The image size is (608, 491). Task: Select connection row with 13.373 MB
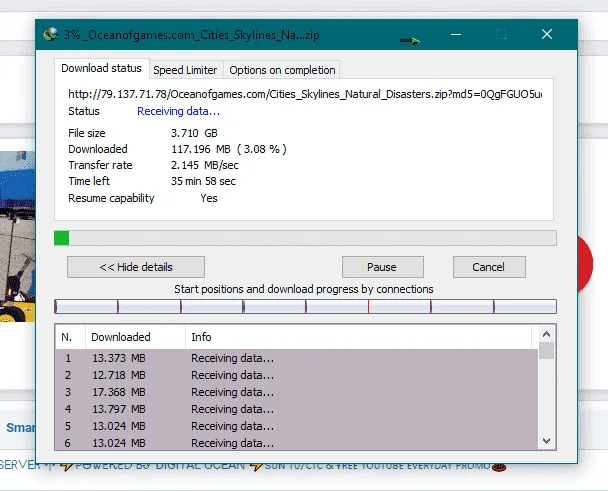coord(297,358)
